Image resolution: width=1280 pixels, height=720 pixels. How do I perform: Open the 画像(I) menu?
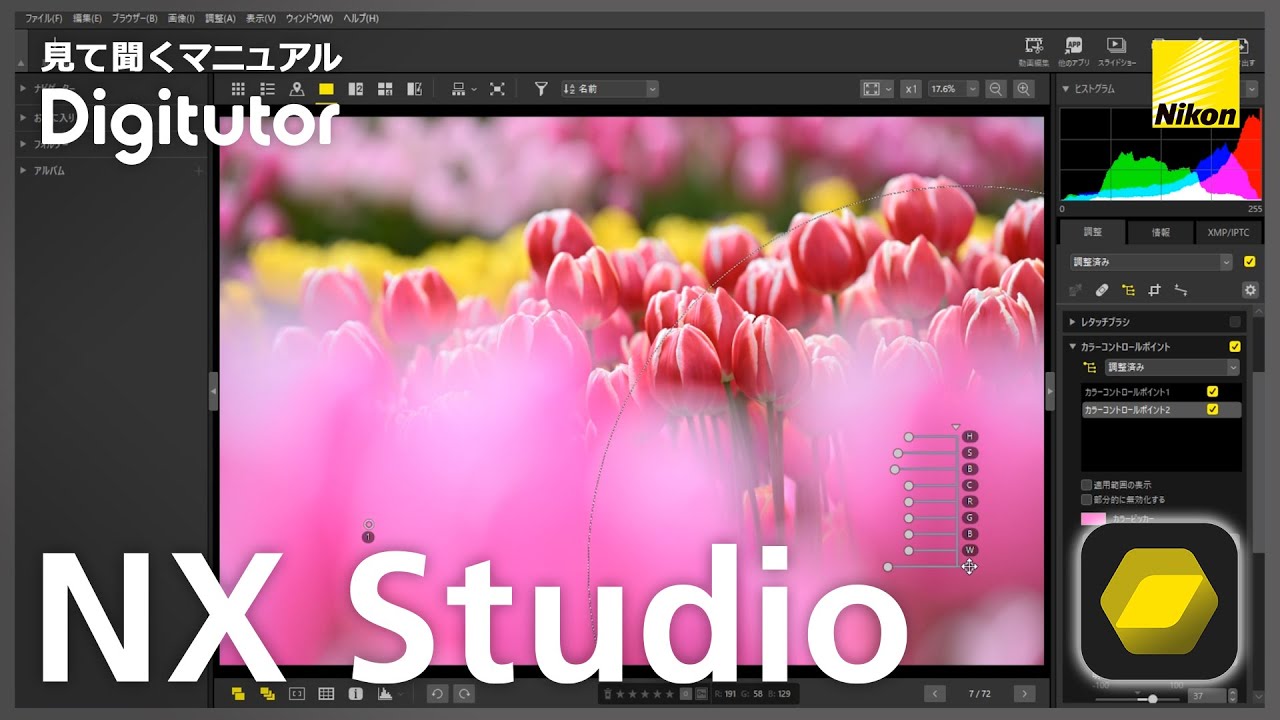tap(181, 18)
